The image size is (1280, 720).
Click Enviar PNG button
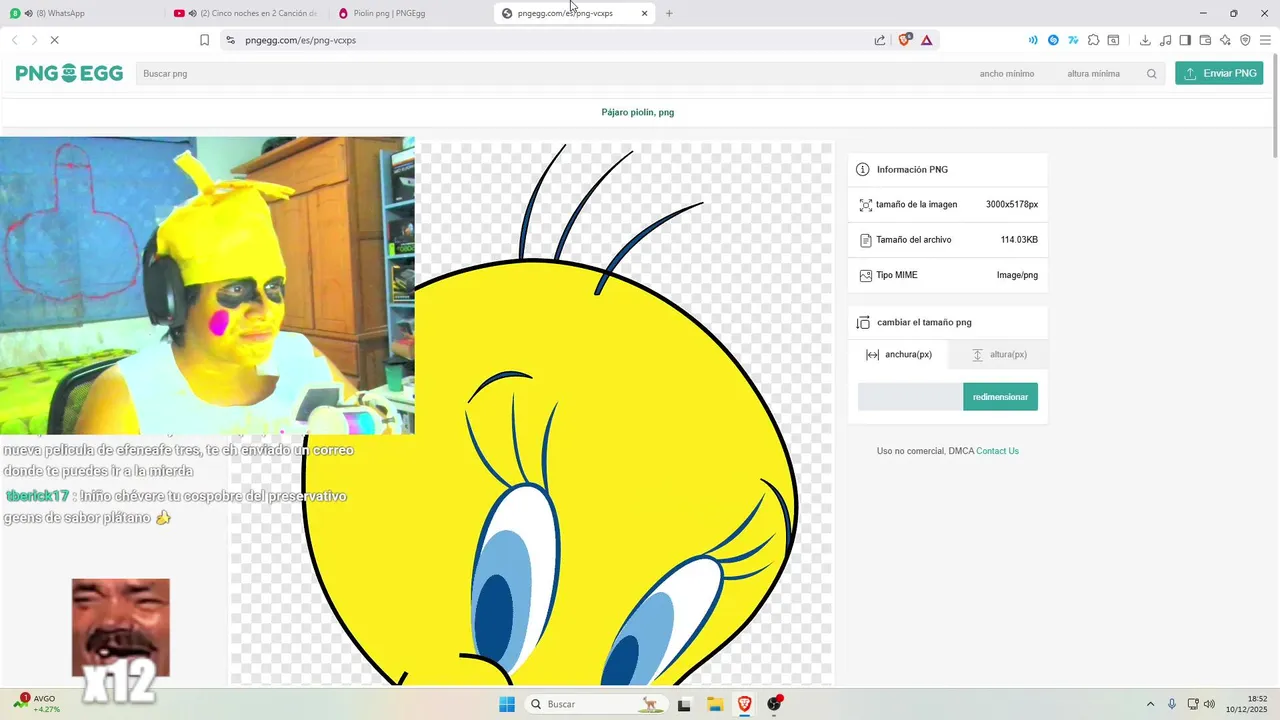point(1219,73)
